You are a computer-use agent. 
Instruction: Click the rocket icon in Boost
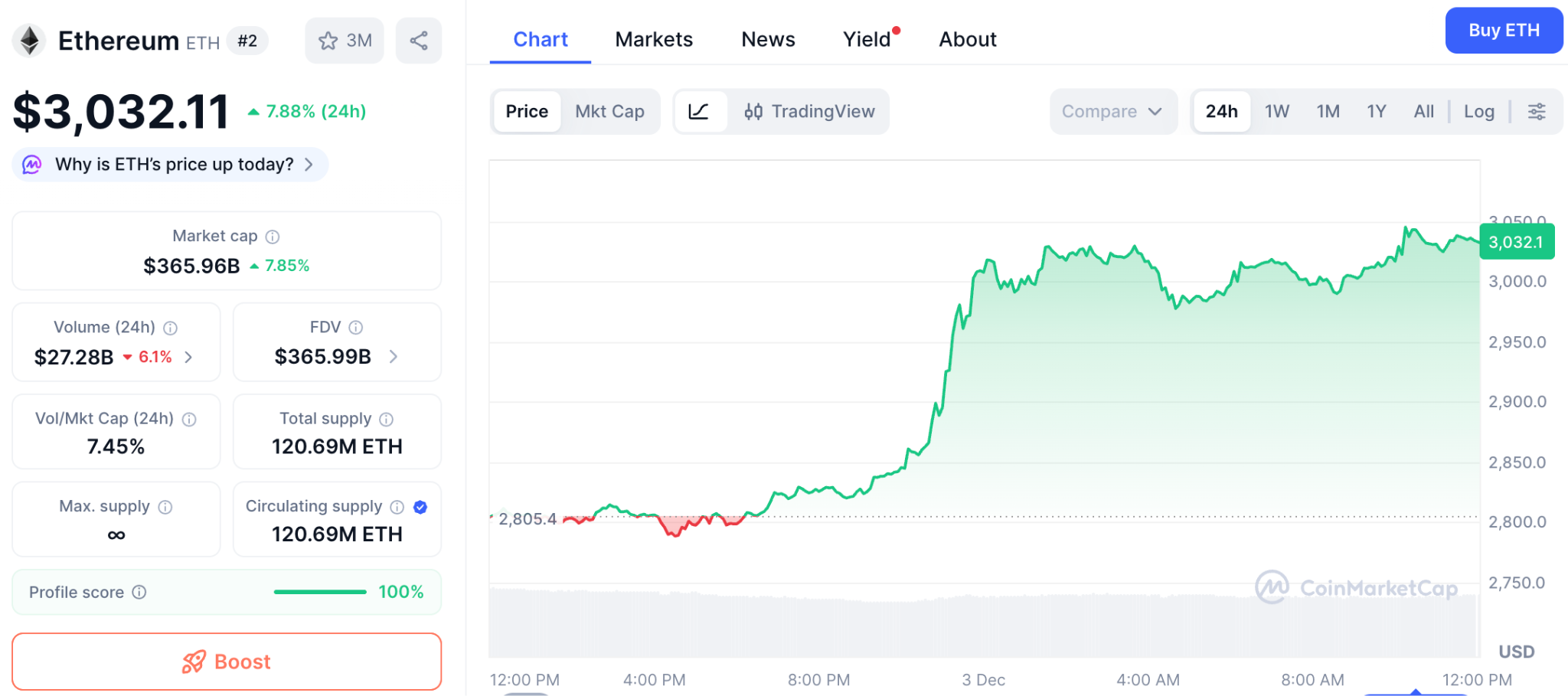pyautogui.click(x=194, y=662)
